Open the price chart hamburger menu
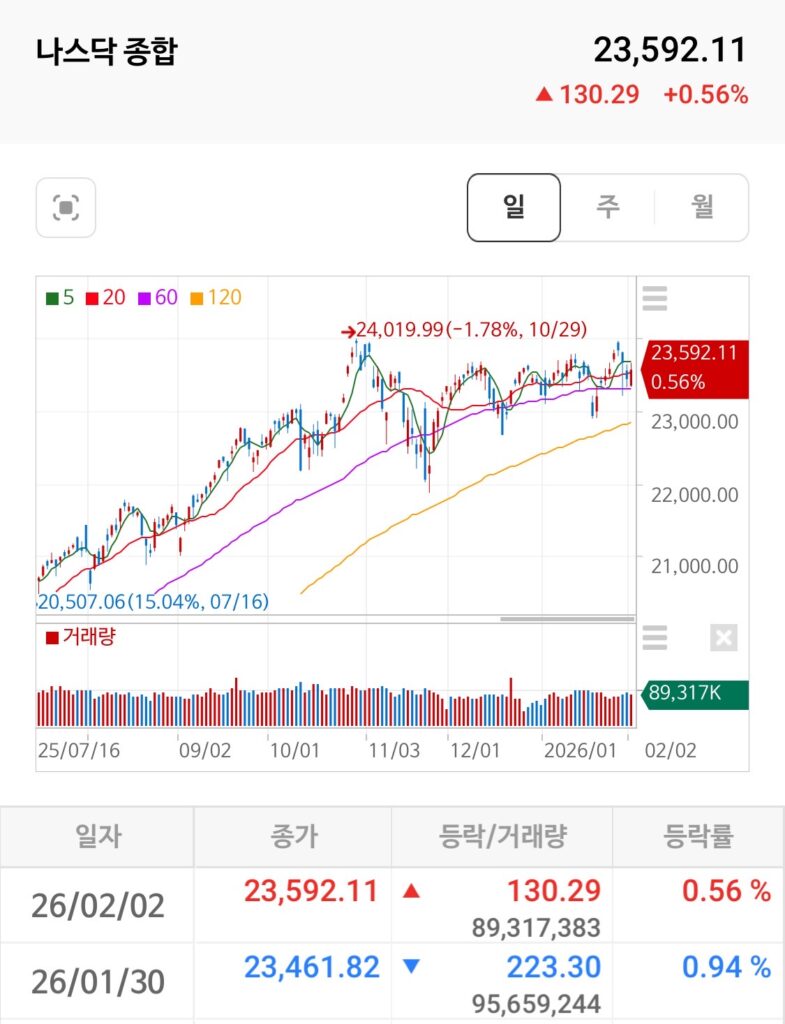The image size is (785, 1024). pos(655,298)
